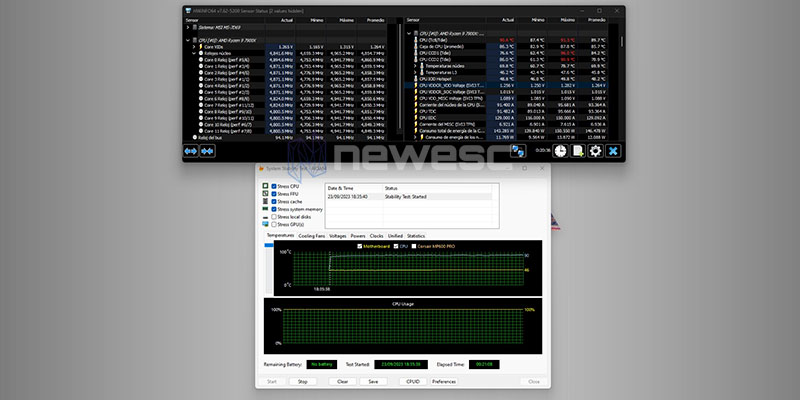Uncheck the Stress cache checkbox

point(274,202)
